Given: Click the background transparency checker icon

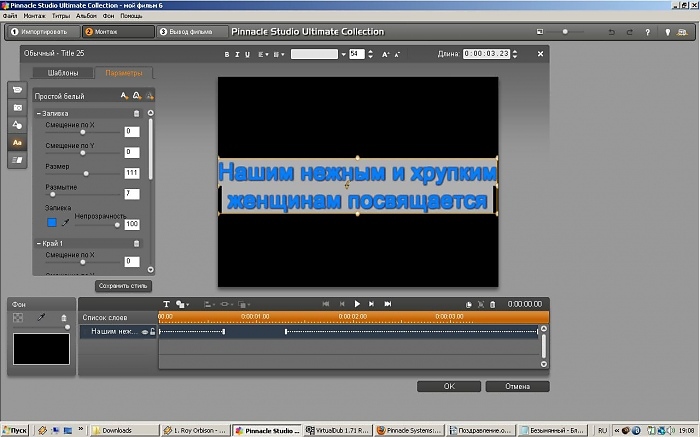Looking at the screenshot, I should click(x=18, y=317).
